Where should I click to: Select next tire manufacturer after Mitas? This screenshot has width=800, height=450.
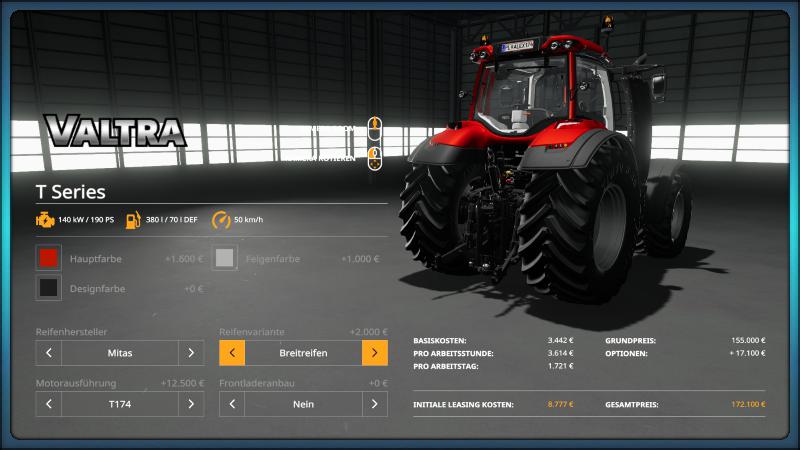point(192,353)
